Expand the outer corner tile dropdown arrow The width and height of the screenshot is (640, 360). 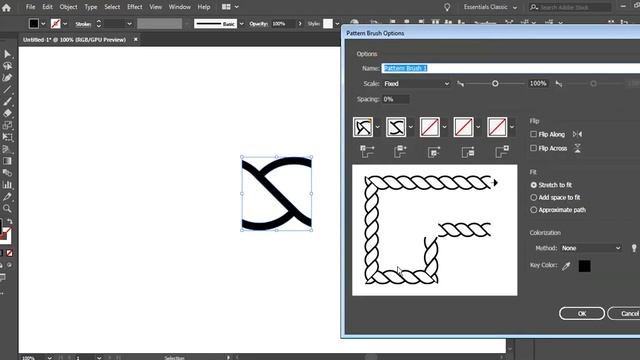click(x=377, y=127)
